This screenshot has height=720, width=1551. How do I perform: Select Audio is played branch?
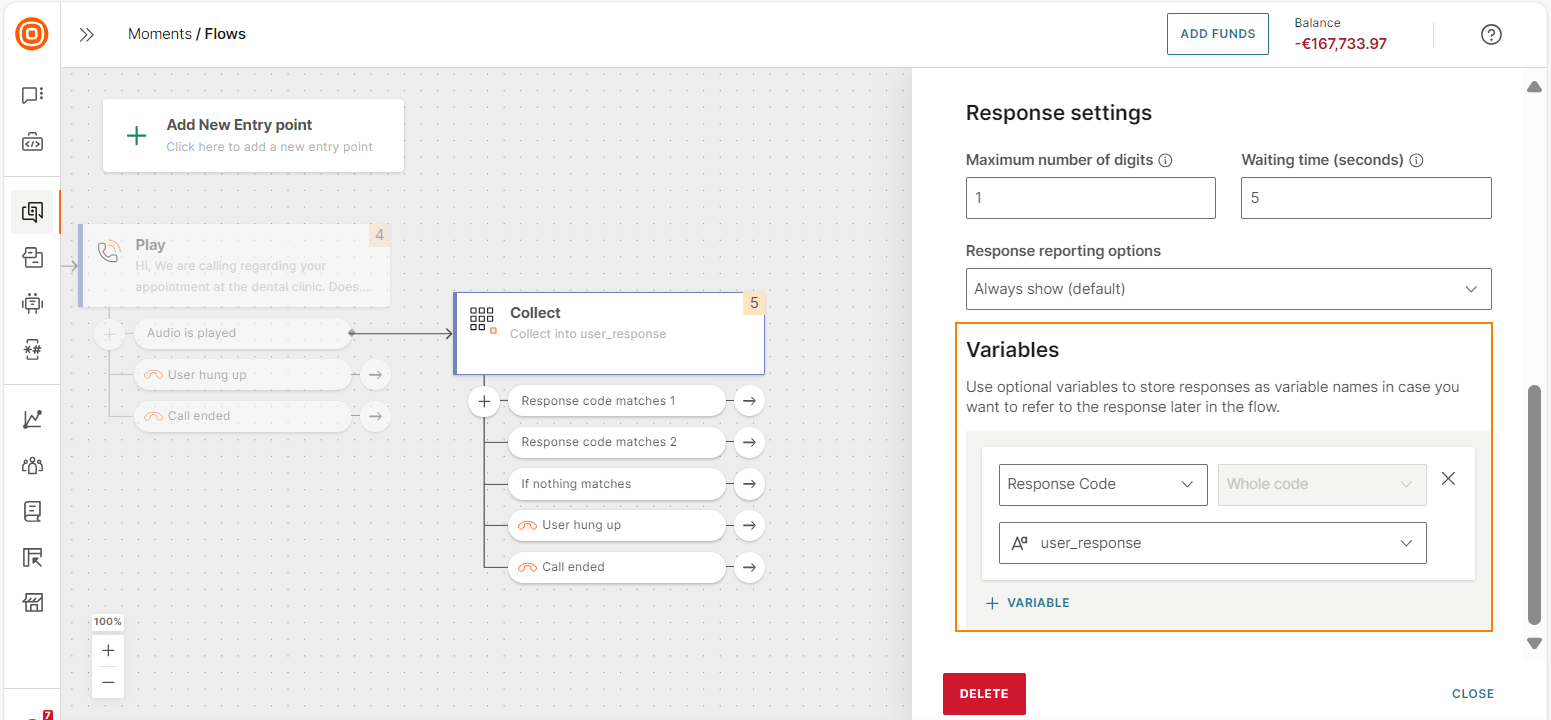[243, 334]
